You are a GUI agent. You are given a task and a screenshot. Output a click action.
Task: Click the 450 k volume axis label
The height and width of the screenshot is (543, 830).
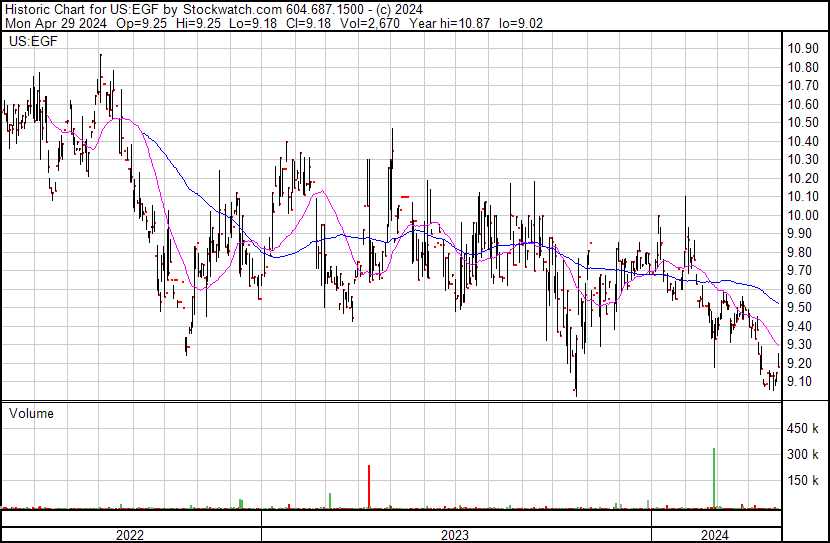(804, 429)
